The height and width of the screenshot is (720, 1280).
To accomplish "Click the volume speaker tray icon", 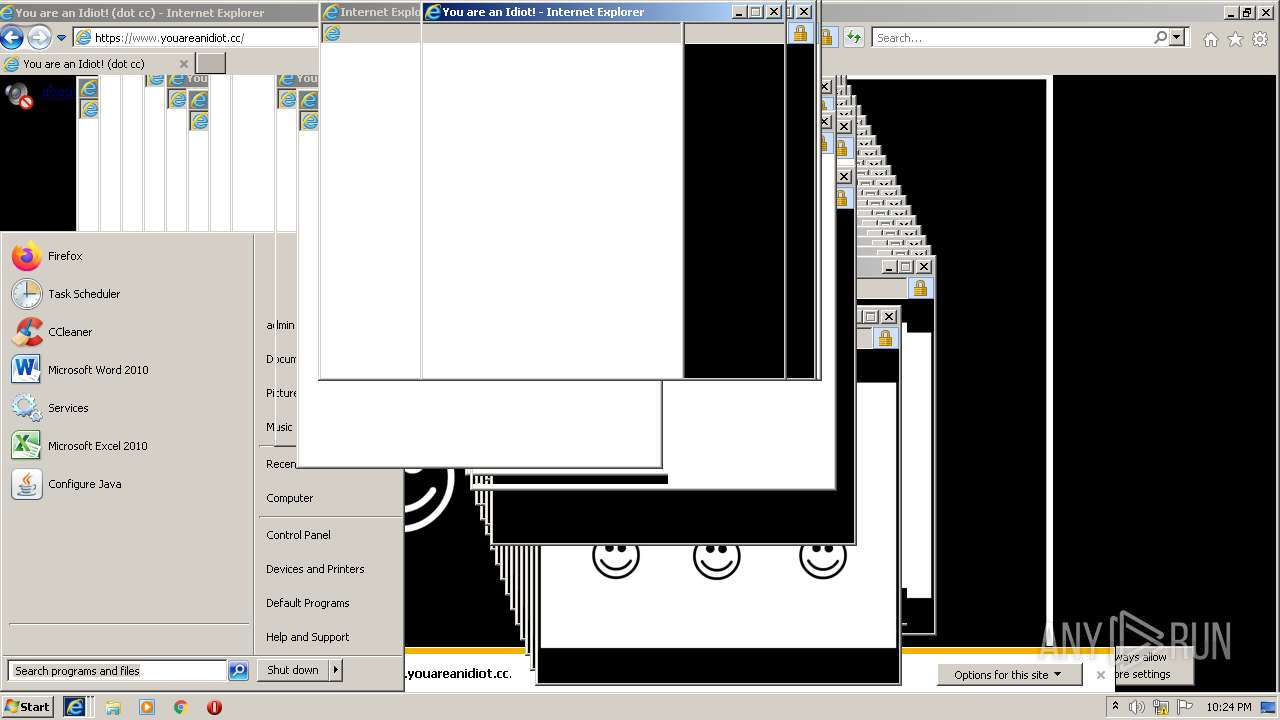I will coord(1137,707).
